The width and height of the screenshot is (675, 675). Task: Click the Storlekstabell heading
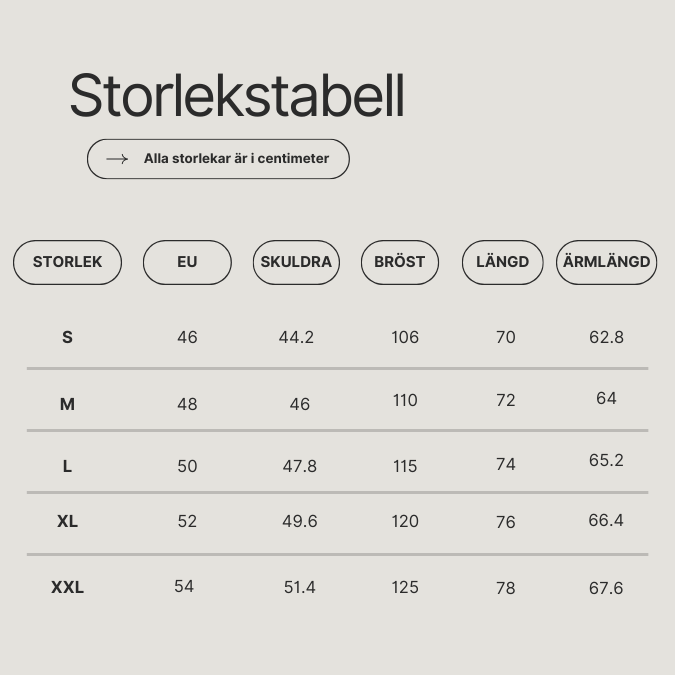[237, 96]
